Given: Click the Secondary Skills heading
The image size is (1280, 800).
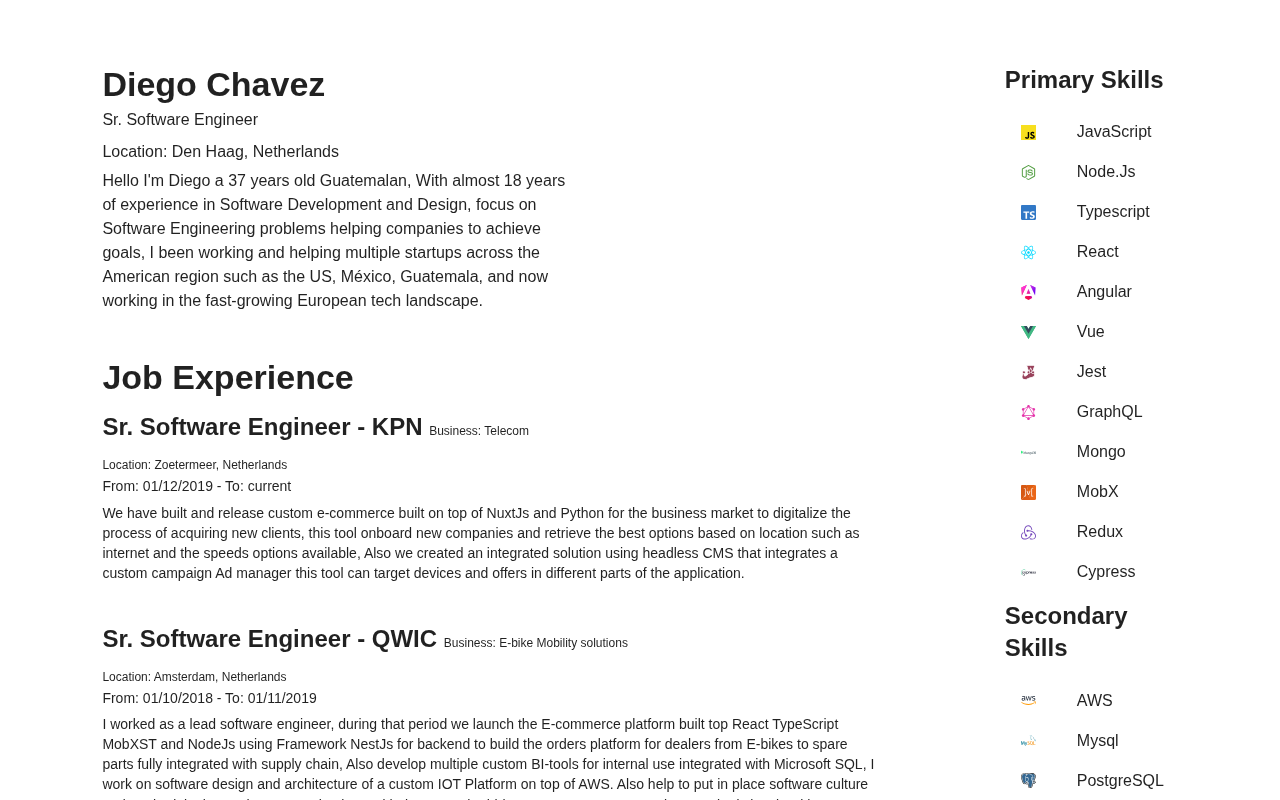Looking at the screenshot, I should tap(1065, 631).
